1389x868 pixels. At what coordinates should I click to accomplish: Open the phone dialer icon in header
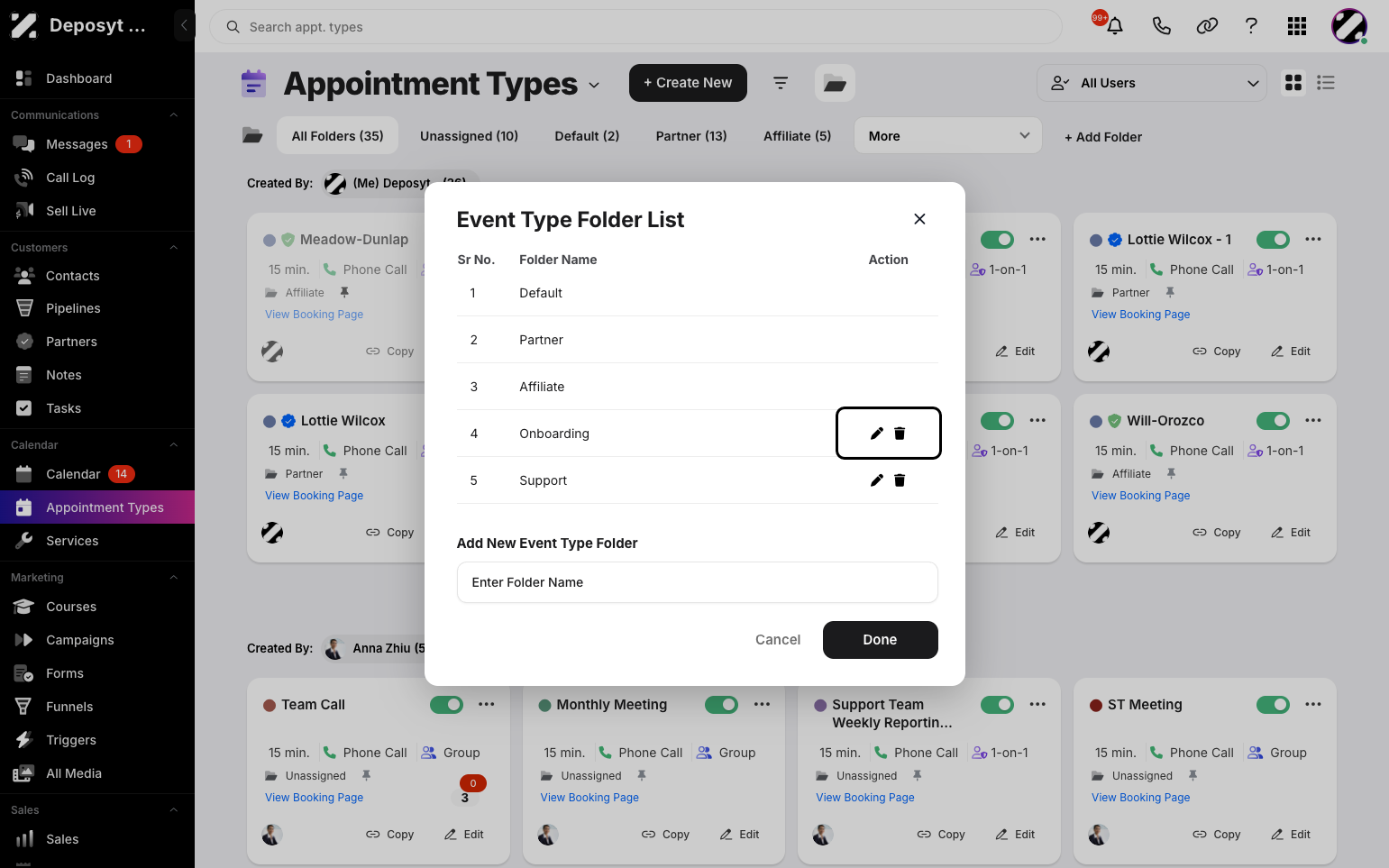pyautogui.click(x=1161, y=26)
